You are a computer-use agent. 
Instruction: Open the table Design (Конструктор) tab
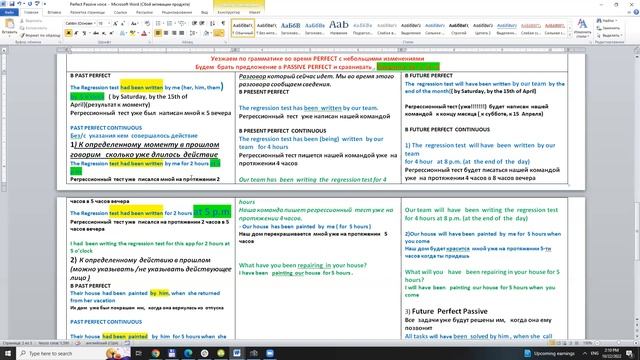pyautogui.click(x=229, y=12)
